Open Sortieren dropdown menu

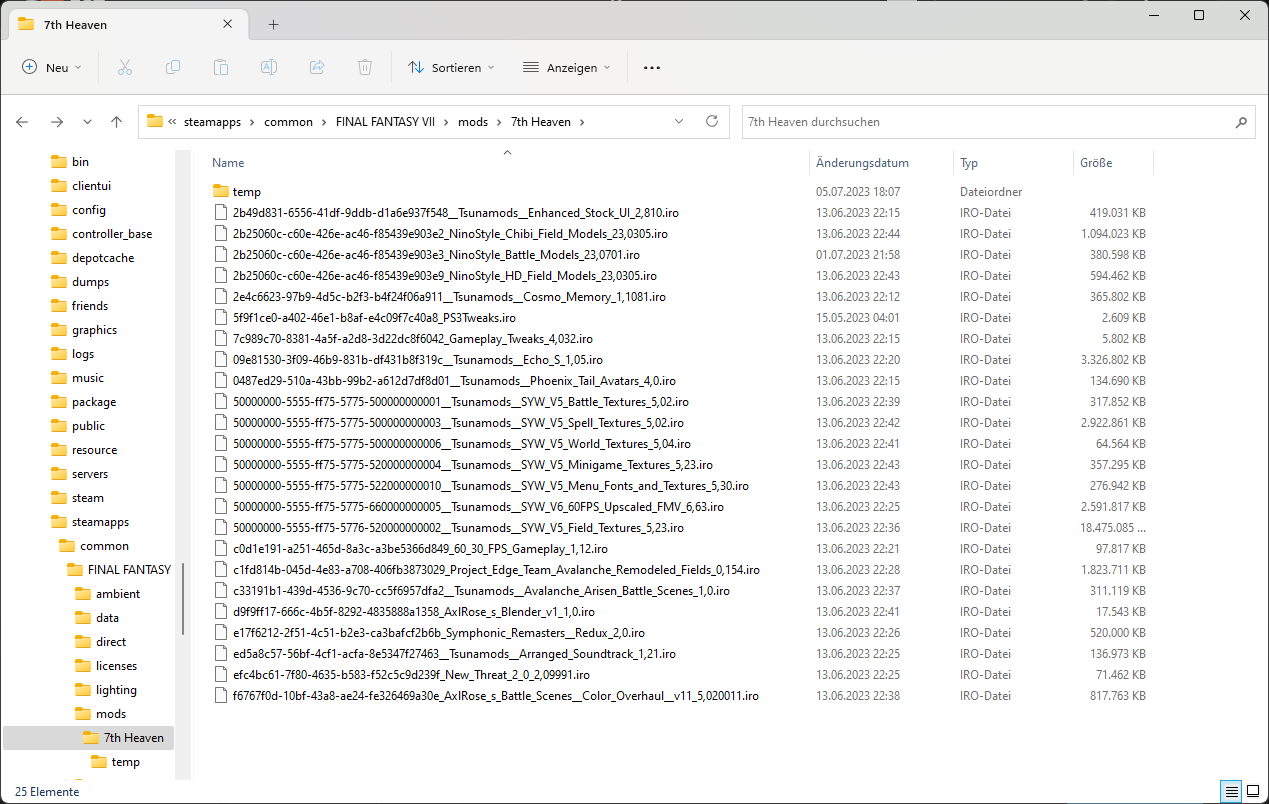click(451, 67)
